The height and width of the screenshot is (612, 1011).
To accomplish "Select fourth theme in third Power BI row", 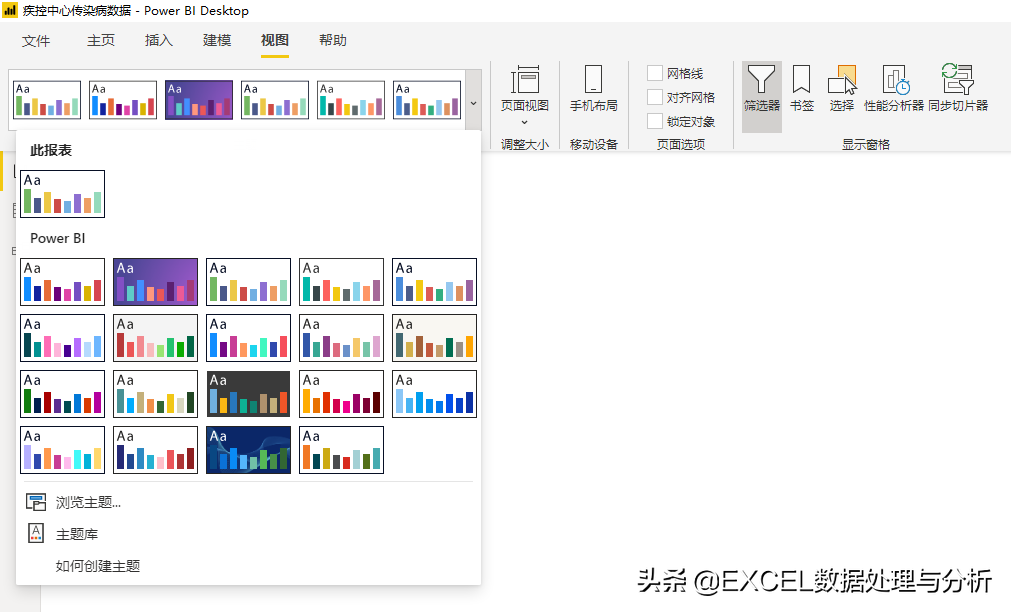I will pos(341,394).
